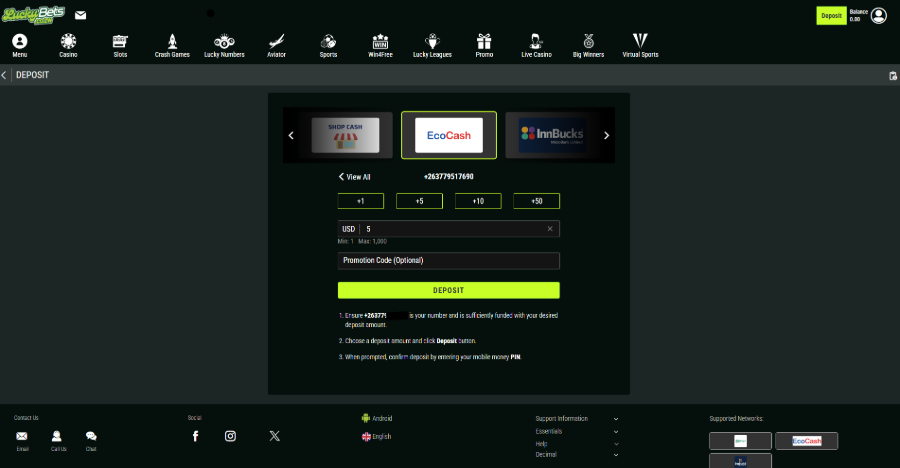This screenshot has width=900, height=468.
Task: Click the green Deposit button in header
Action: pos(831,16)
